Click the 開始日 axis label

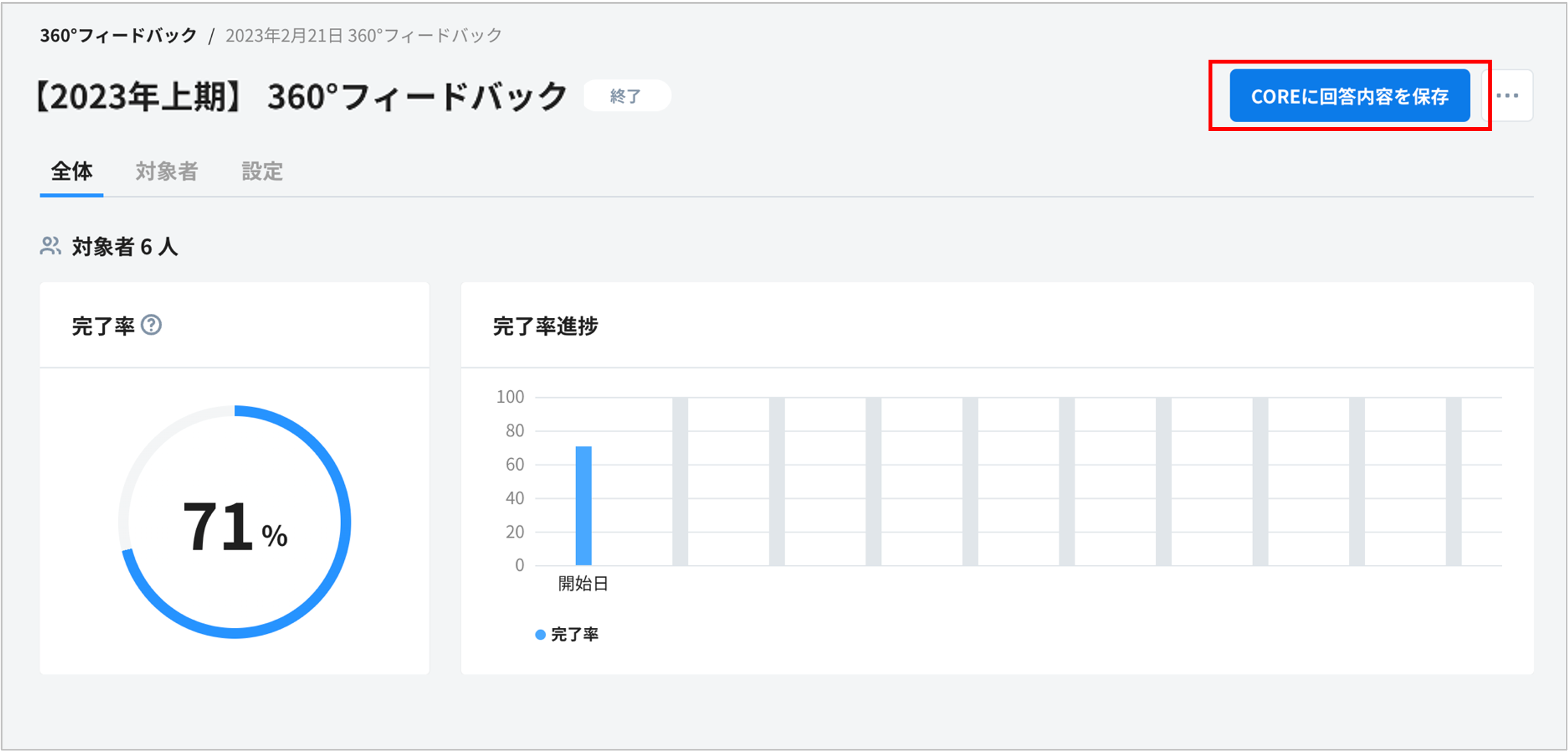(x=583, y=584)
